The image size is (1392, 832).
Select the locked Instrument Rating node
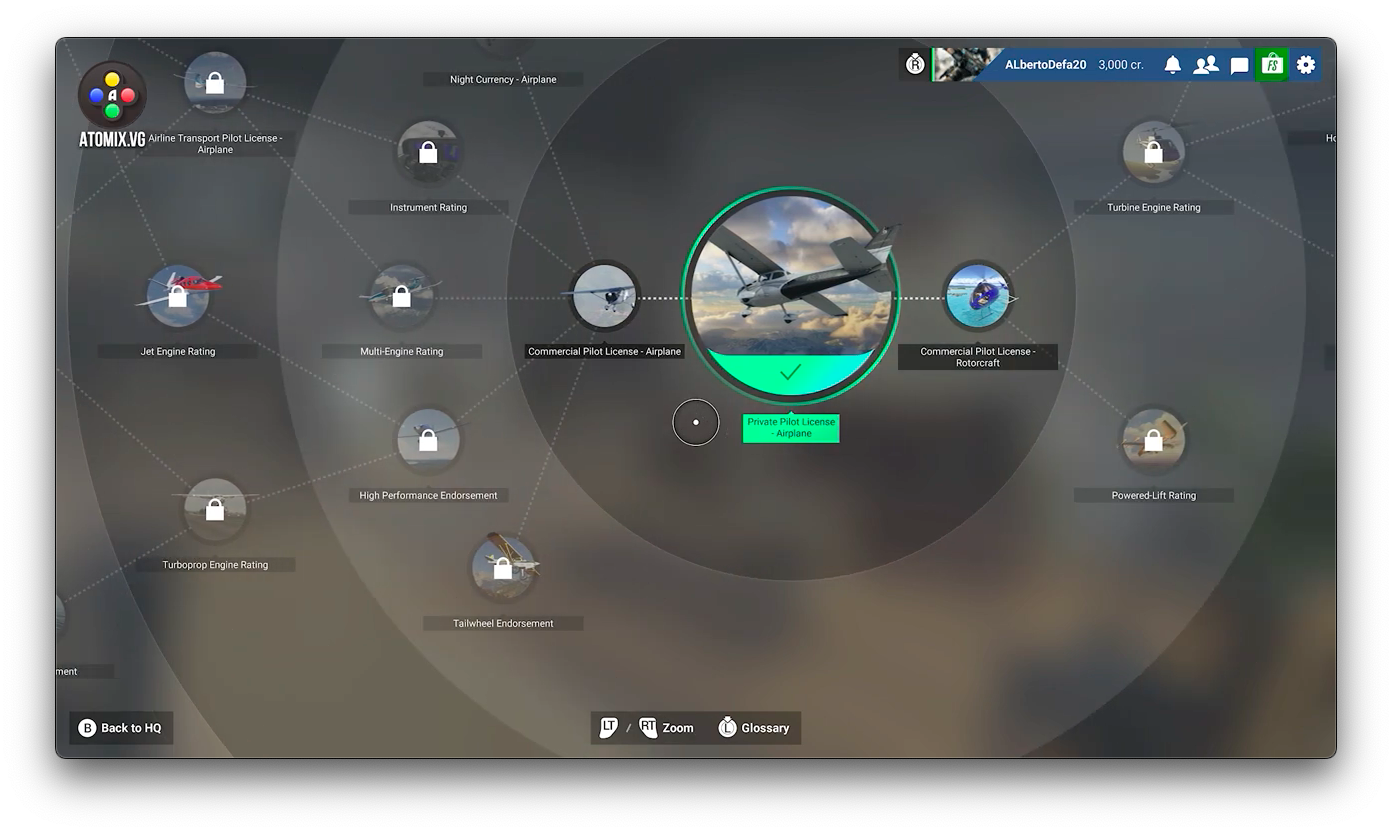(428, 153)
